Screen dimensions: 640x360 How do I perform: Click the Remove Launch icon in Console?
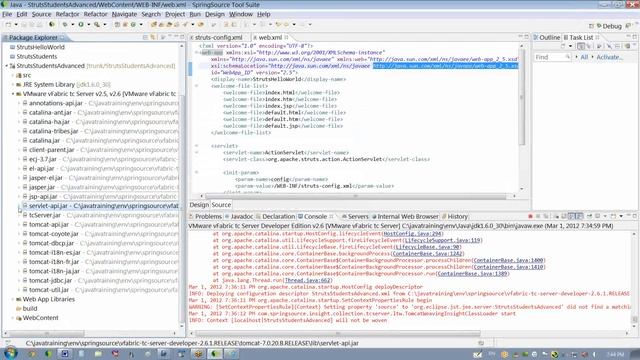tap(538, 216)
